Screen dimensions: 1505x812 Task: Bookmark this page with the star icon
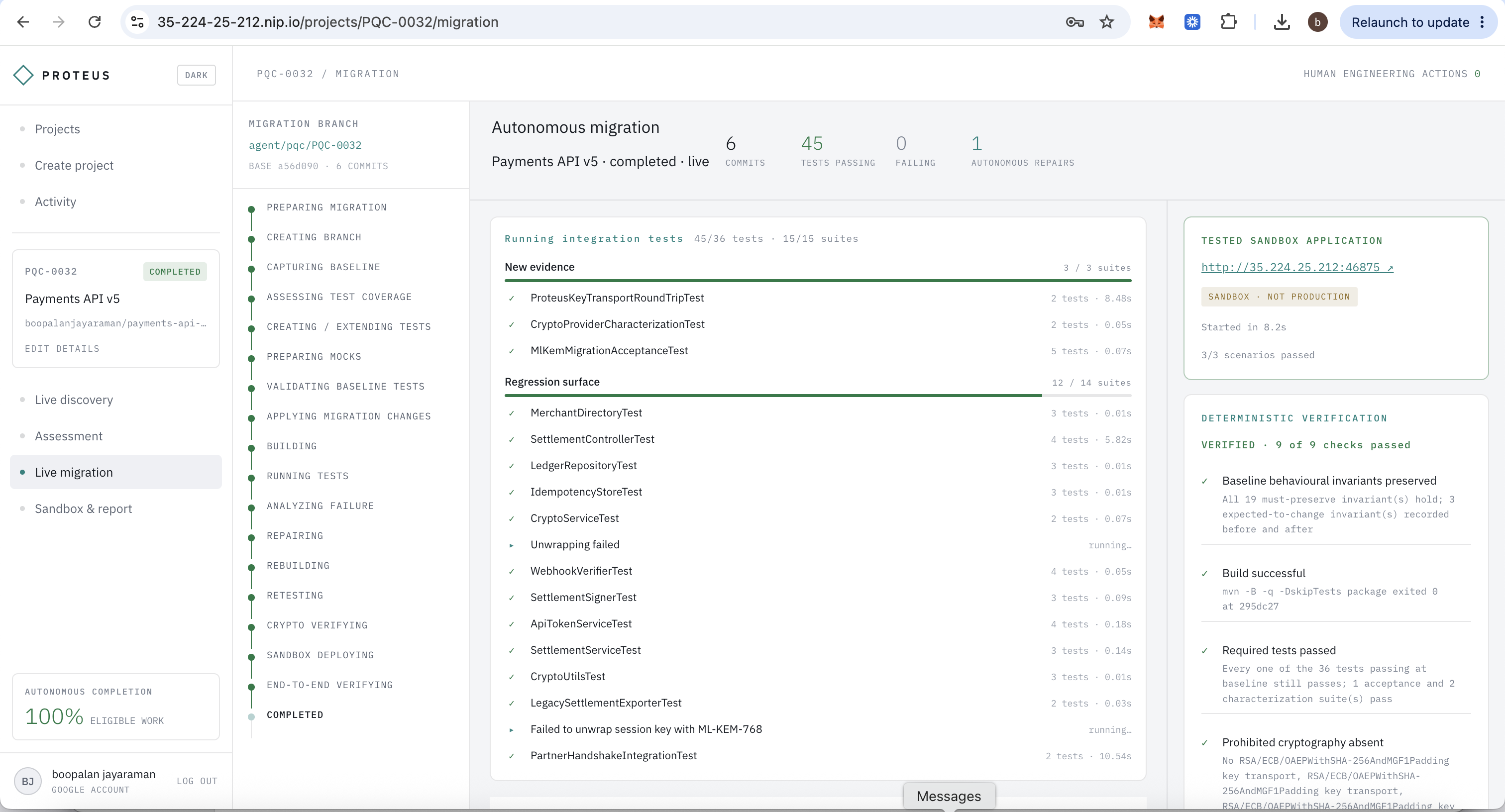tap(1106, 22)
